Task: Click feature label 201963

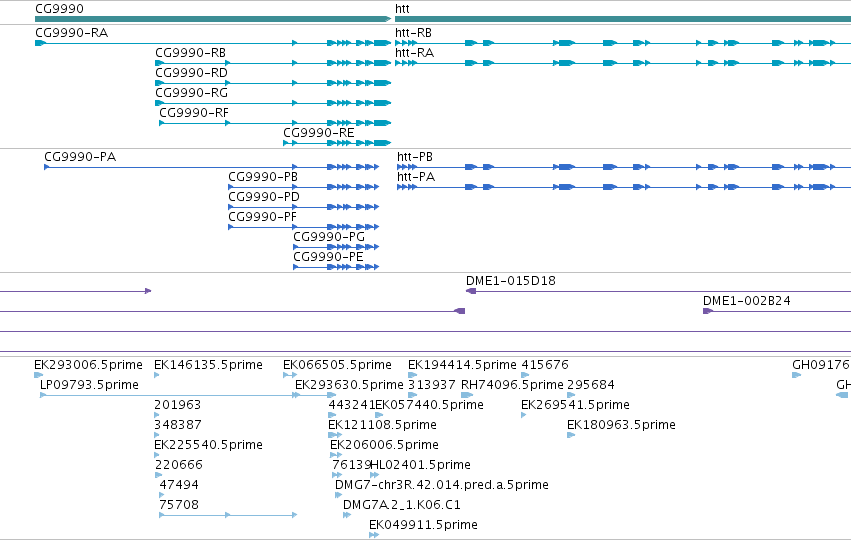Action: 177,405
